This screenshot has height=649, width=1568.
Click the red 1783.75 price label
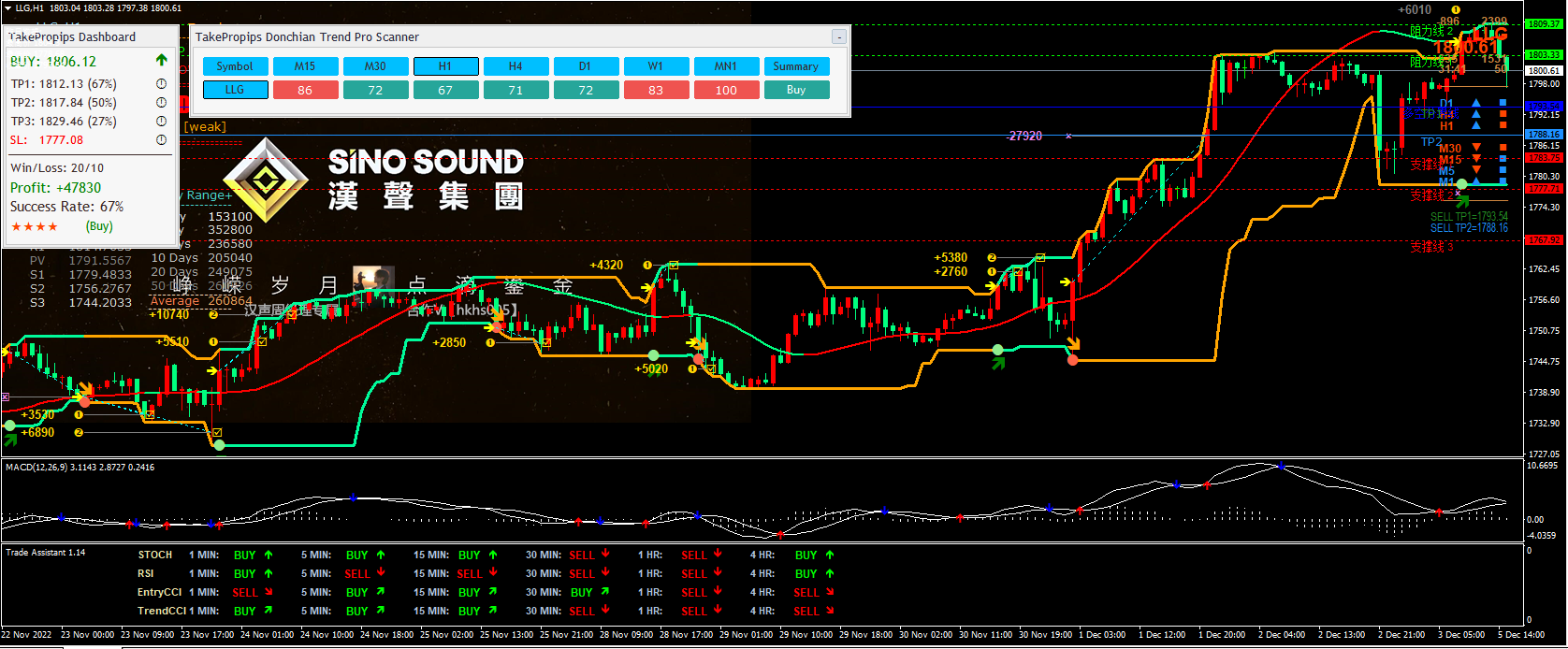tap(1544, 158)
